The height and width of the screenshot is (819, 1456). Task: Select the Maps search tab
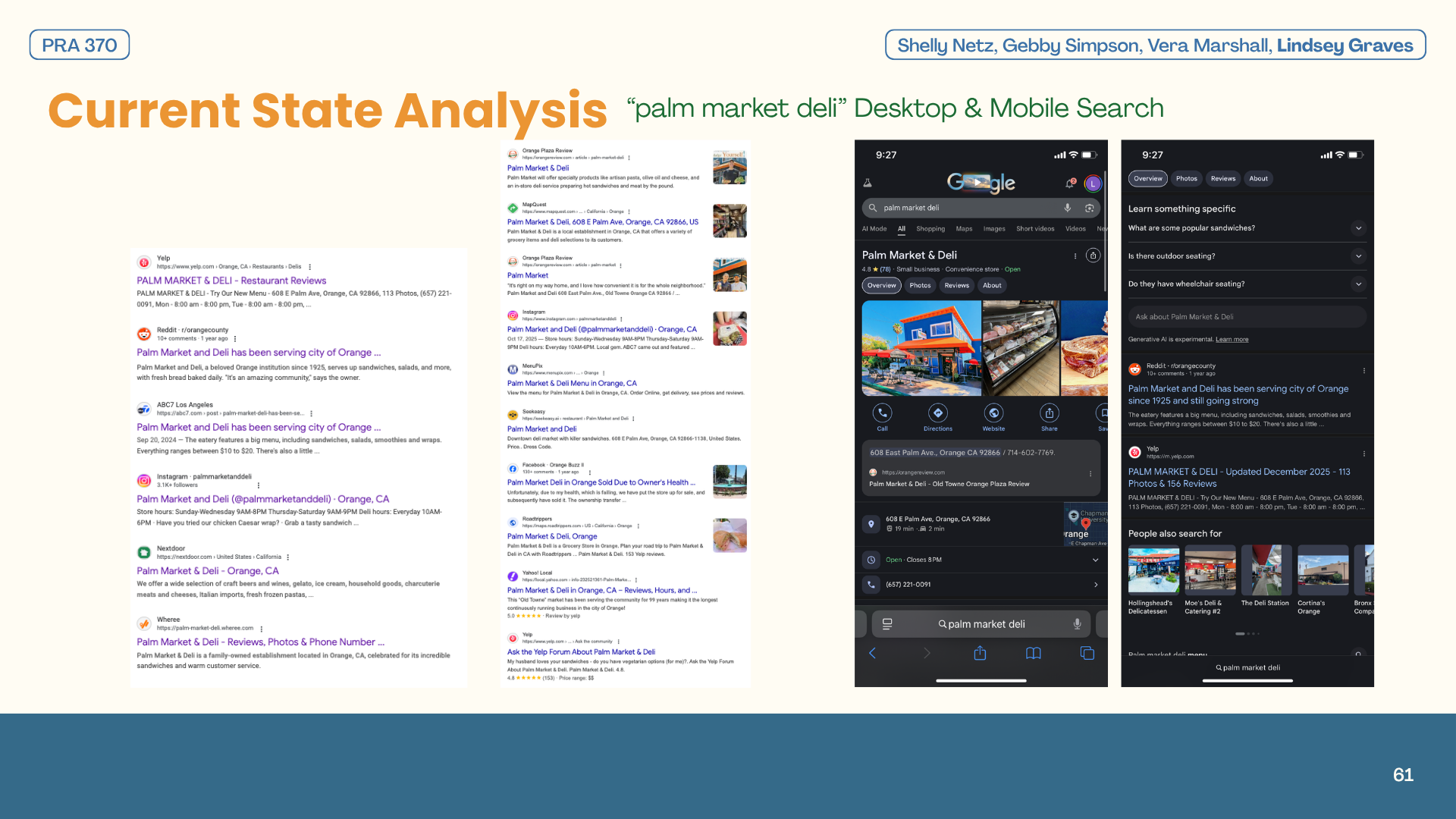[x=964, y=229]
